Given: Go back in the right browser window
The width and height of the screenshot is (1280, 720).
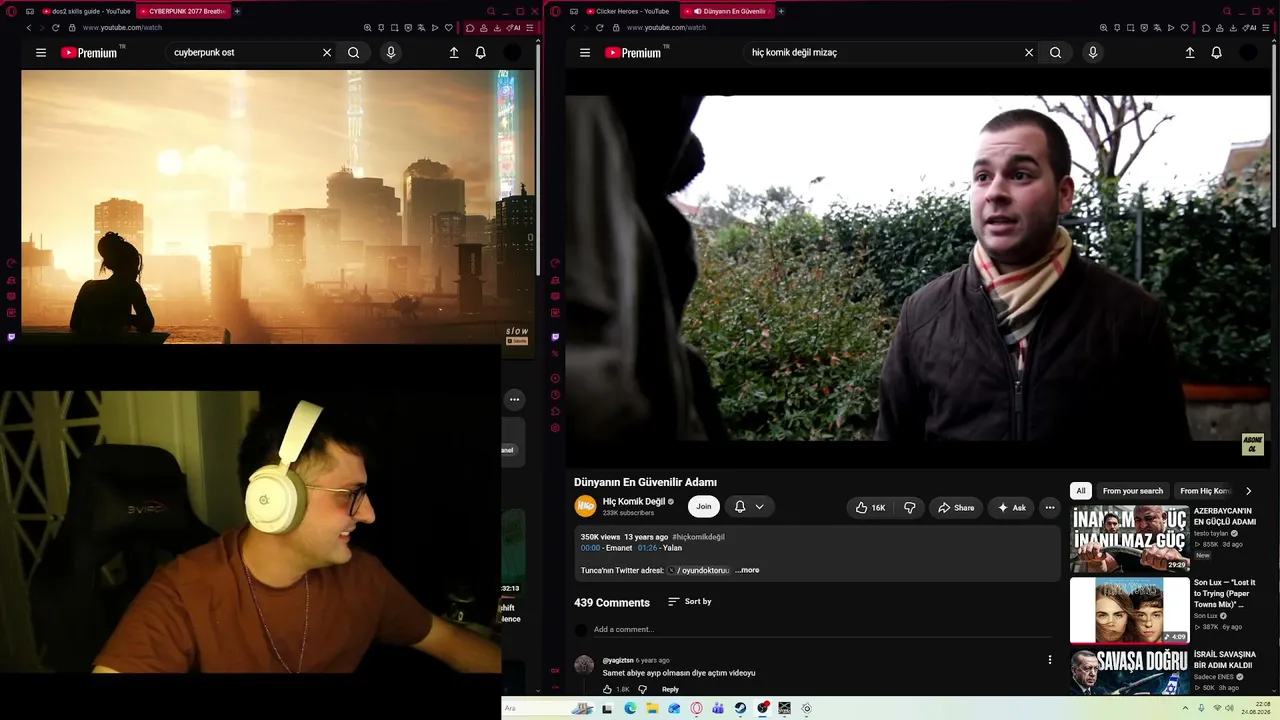Looking at the screenshot, I should tap(573, 28).
